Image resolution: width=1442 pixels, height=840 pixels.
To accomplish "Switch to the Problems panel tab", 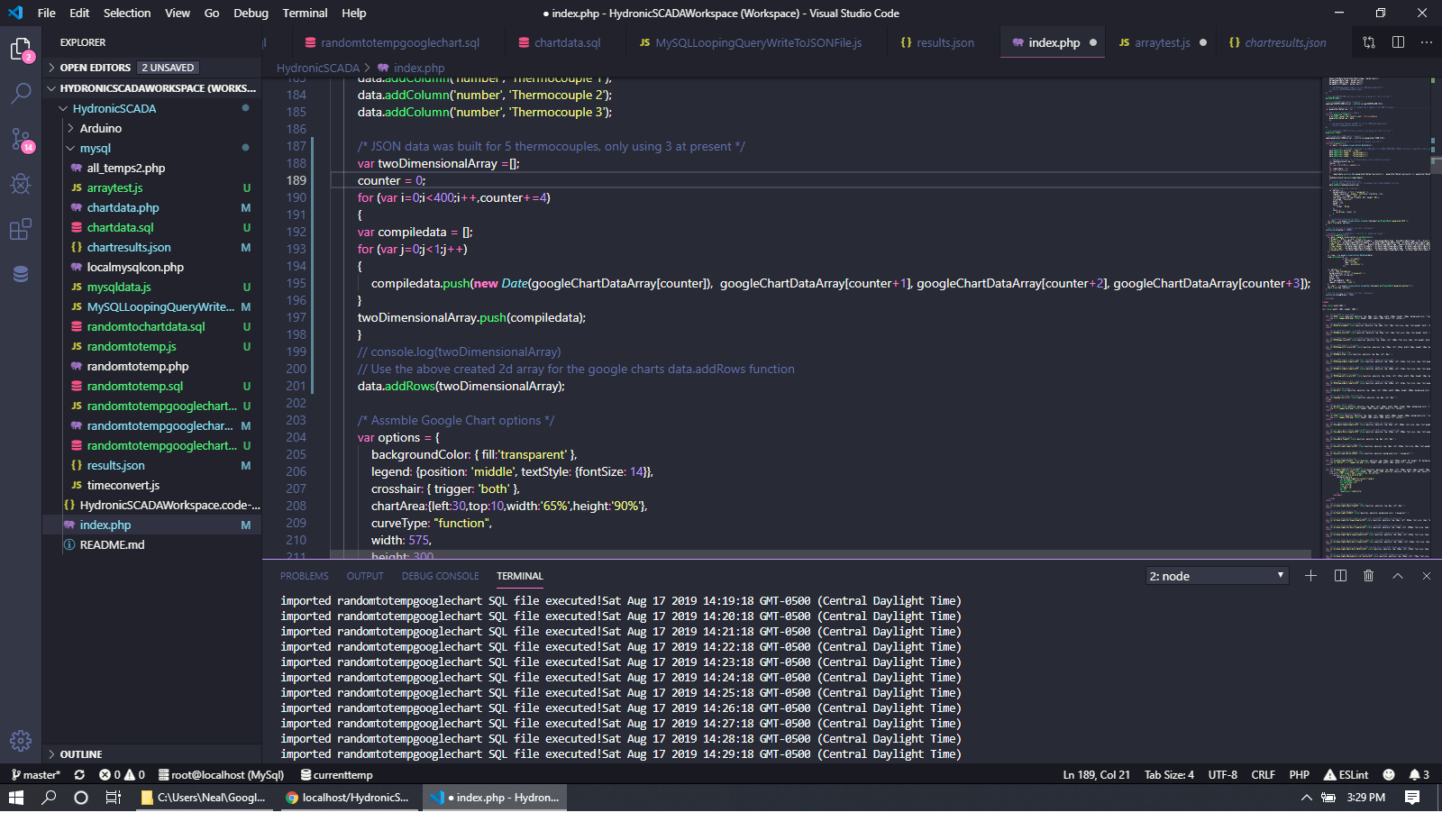I will click(305, 576).
